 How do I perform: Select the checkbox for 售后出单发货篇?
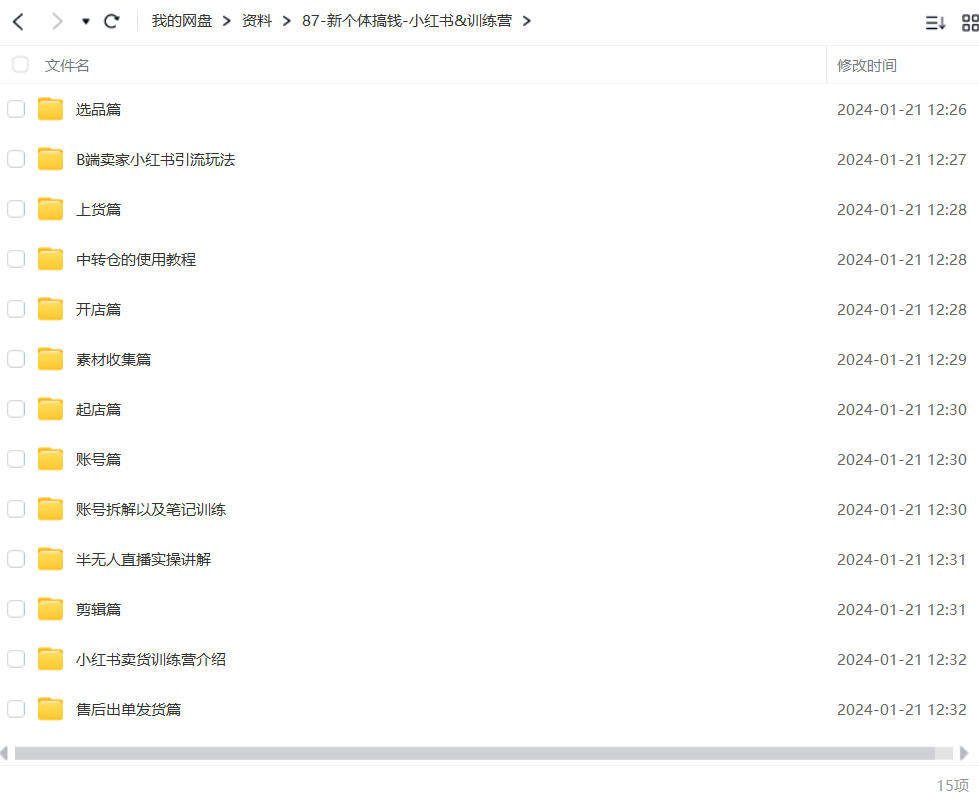click(x=16, y=709)
